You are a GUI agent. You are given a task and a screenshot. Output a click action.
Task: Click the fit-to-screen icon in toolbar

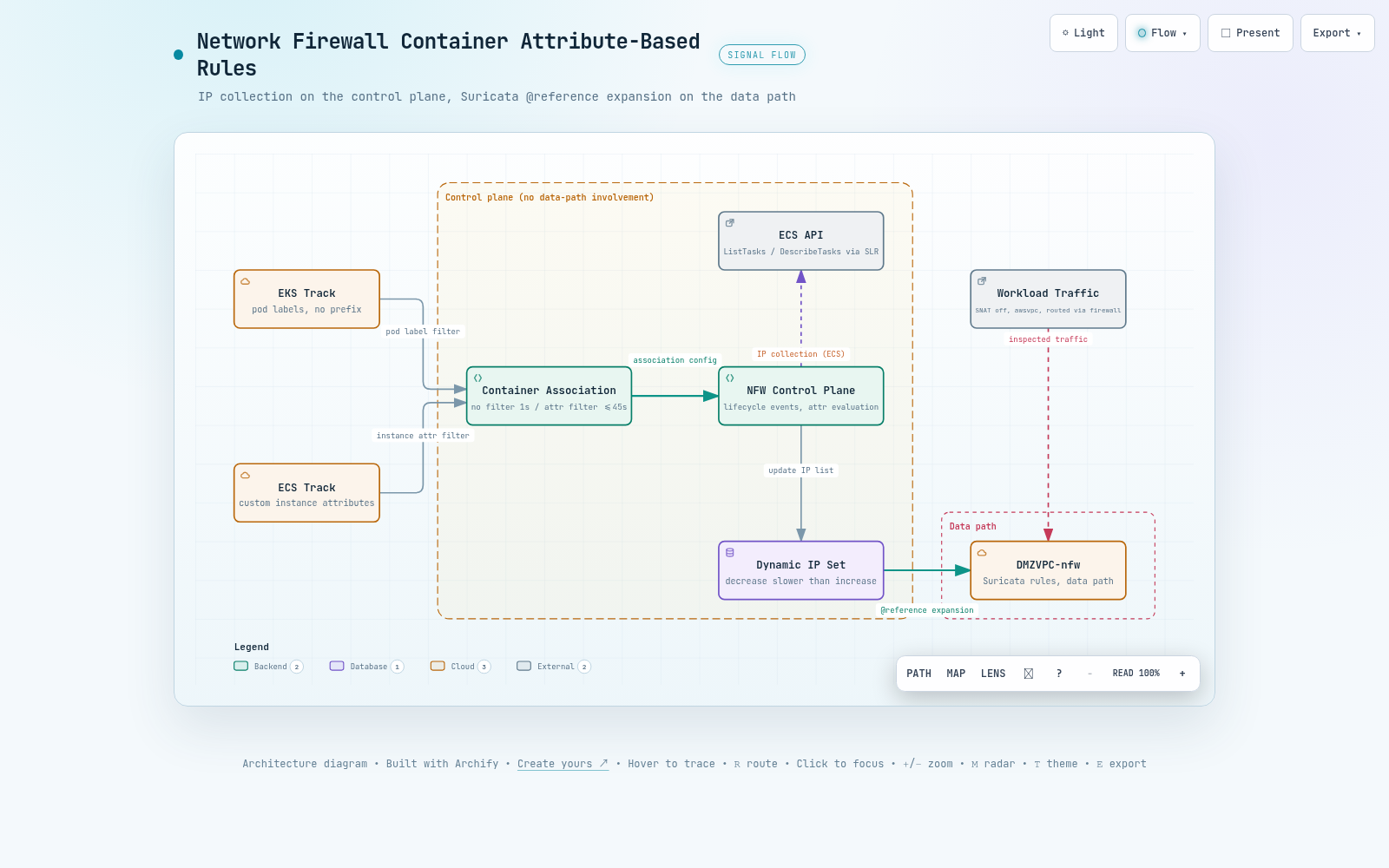tap(1029, 674)
